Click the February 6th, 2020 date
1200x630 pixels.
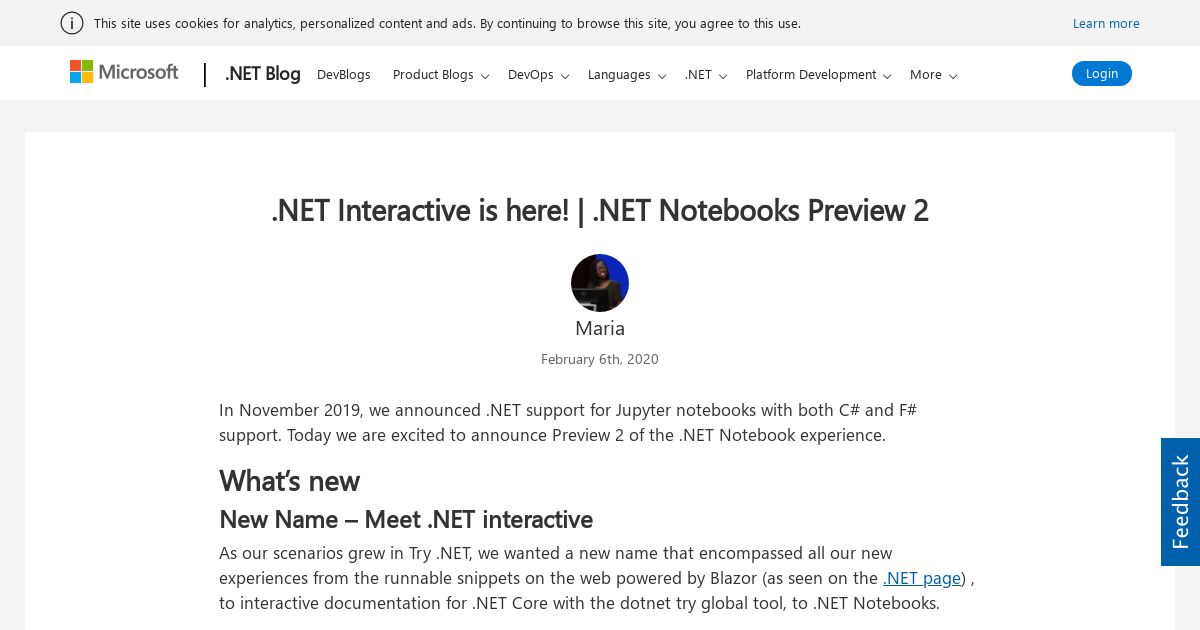(x=600, y=359)
